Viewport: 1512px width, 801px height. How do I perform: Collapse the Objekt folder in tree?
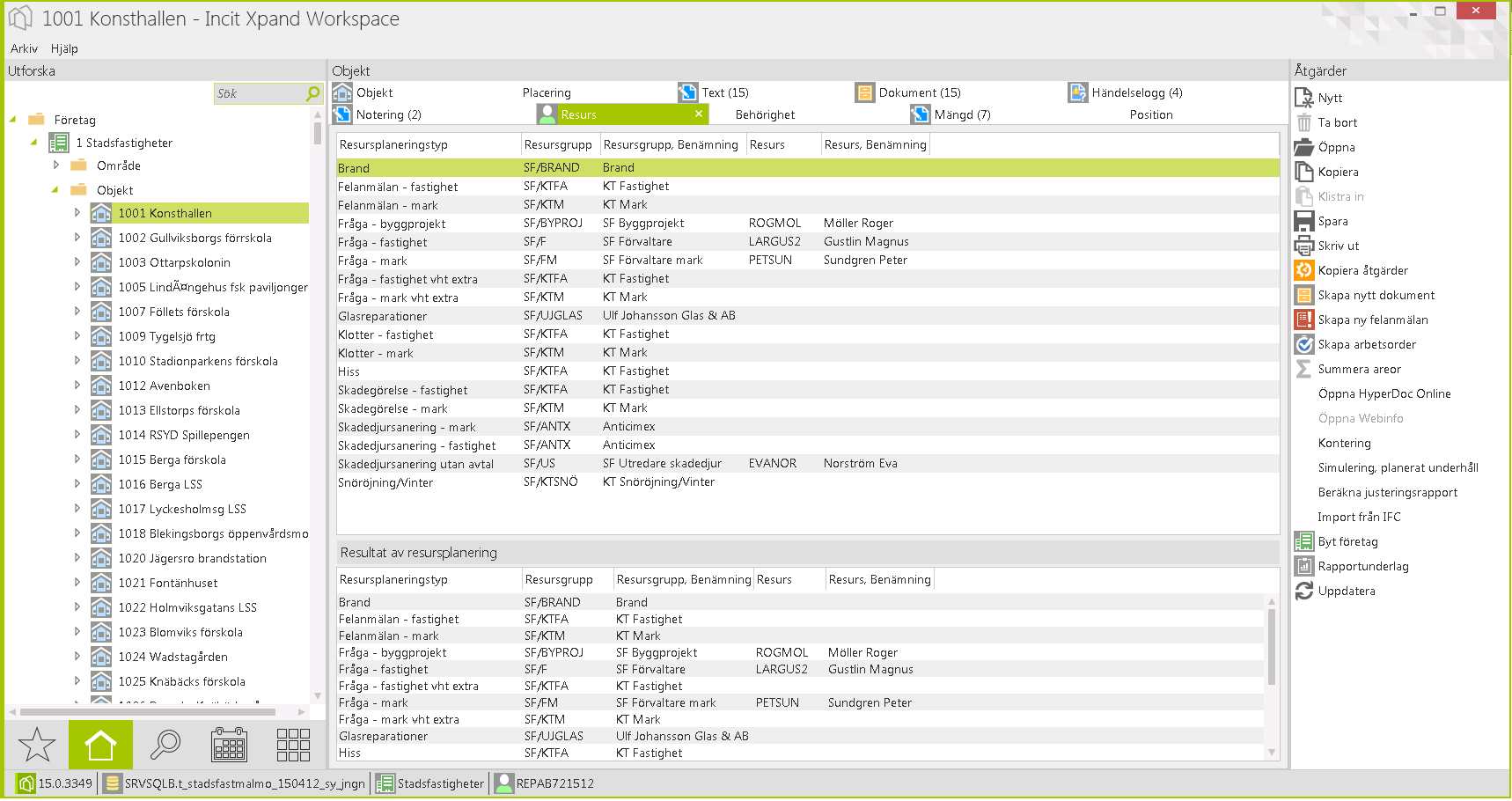click(x=55, y=189)
